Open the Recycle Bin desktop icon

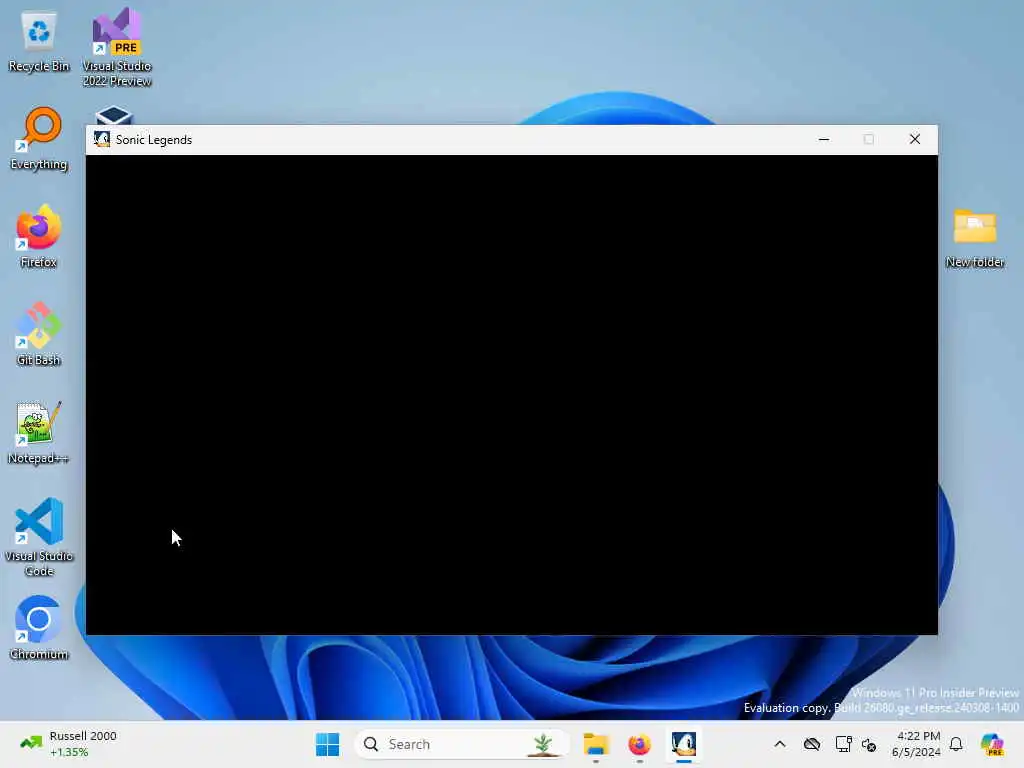click(39, 42)
